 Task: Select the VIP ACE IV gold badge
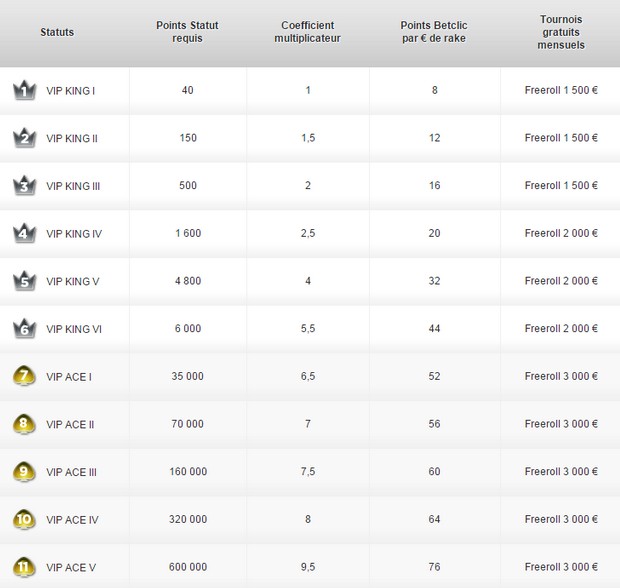[x=25, y=519]
